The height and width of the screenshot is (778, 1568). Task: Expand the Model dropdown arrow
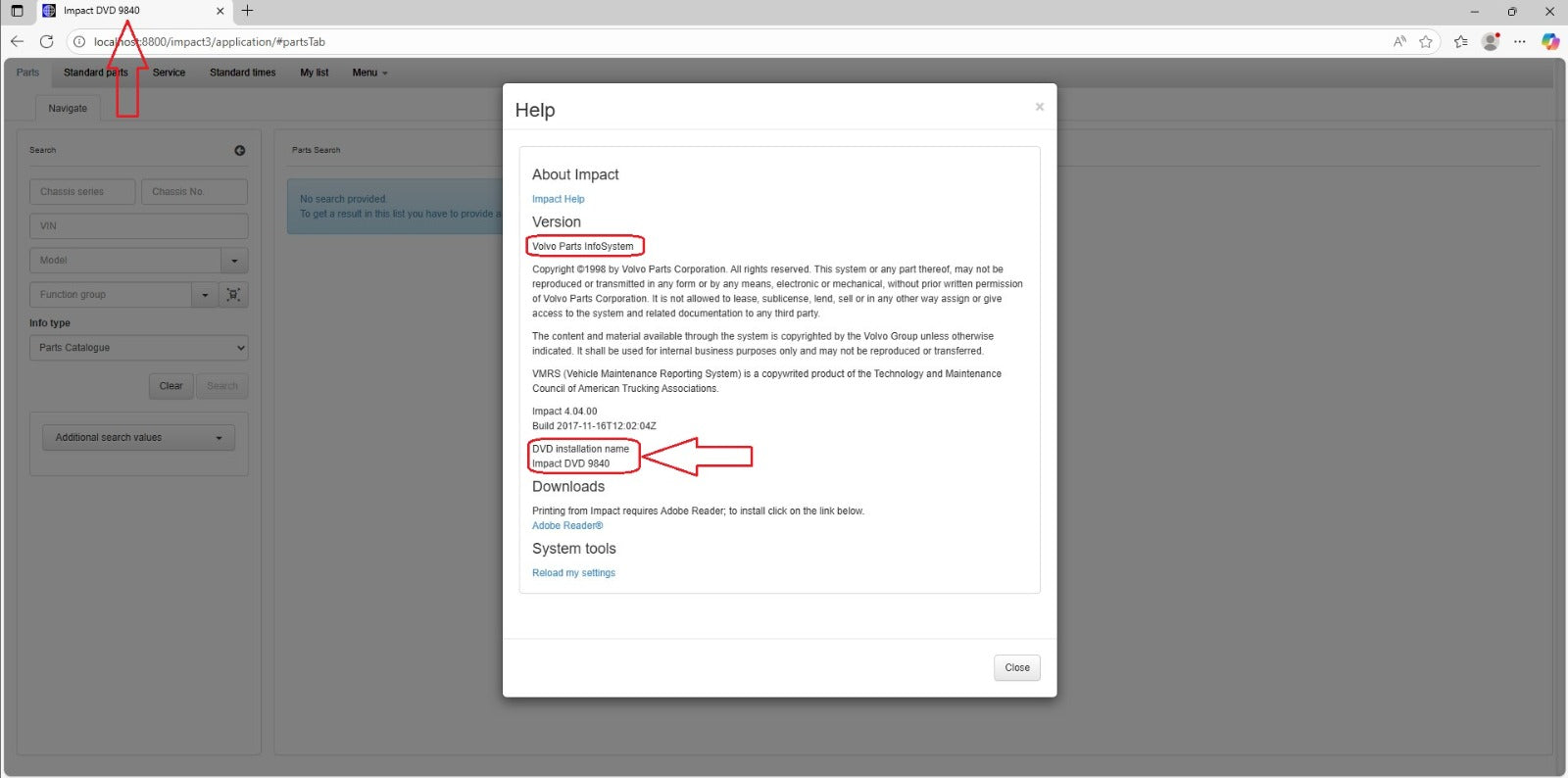tap(234, 261)
